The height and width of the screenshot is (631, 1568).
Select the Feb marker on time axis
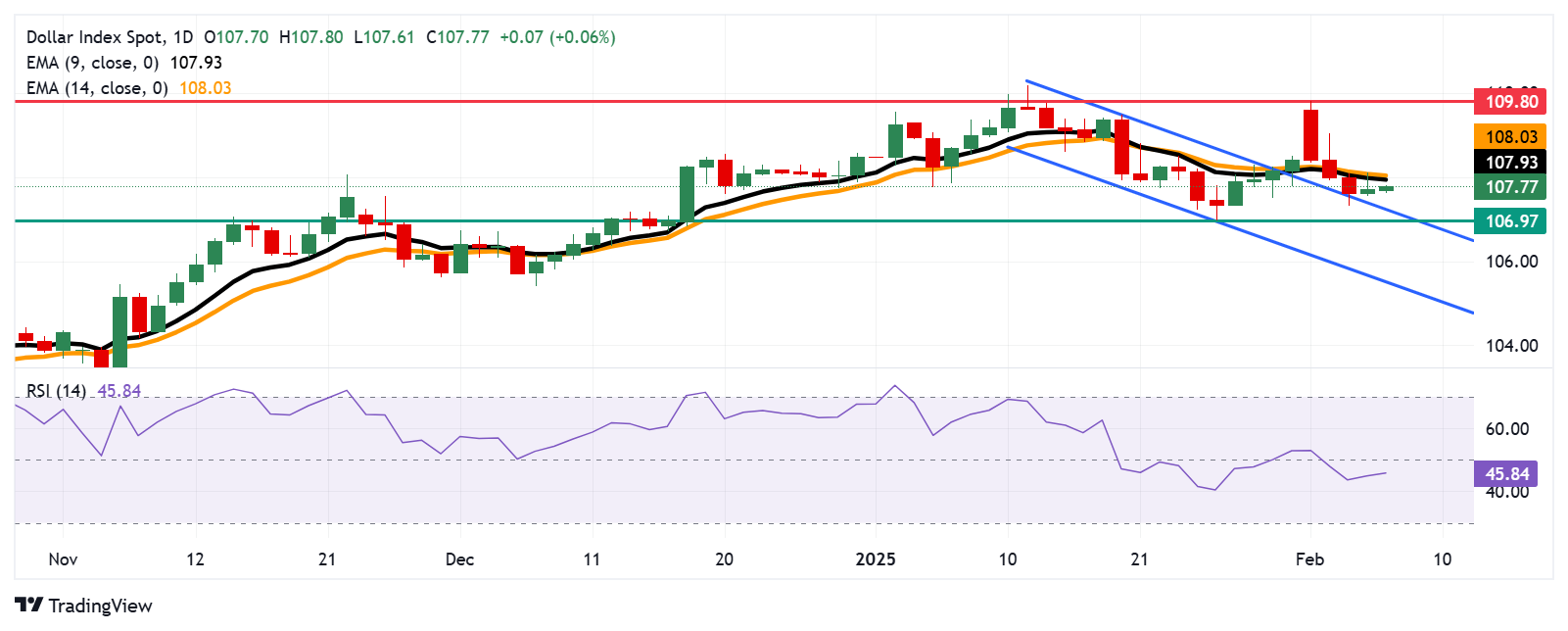(x=1309, y=559)
